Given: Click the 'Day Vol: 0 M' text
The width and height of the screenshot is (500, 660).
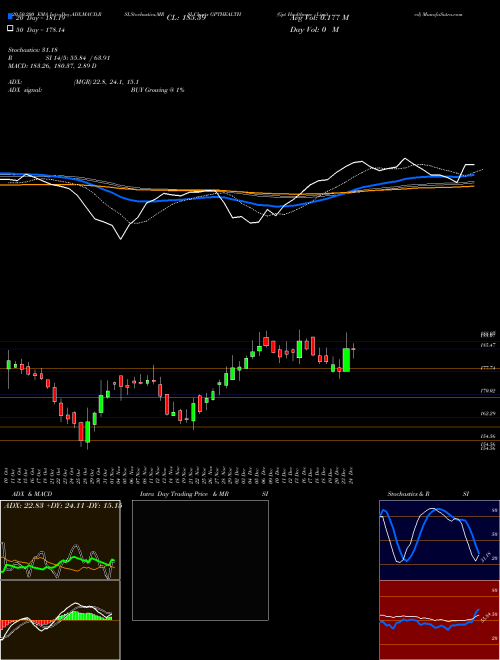Looking at the screenshot, I should point(314,30).
